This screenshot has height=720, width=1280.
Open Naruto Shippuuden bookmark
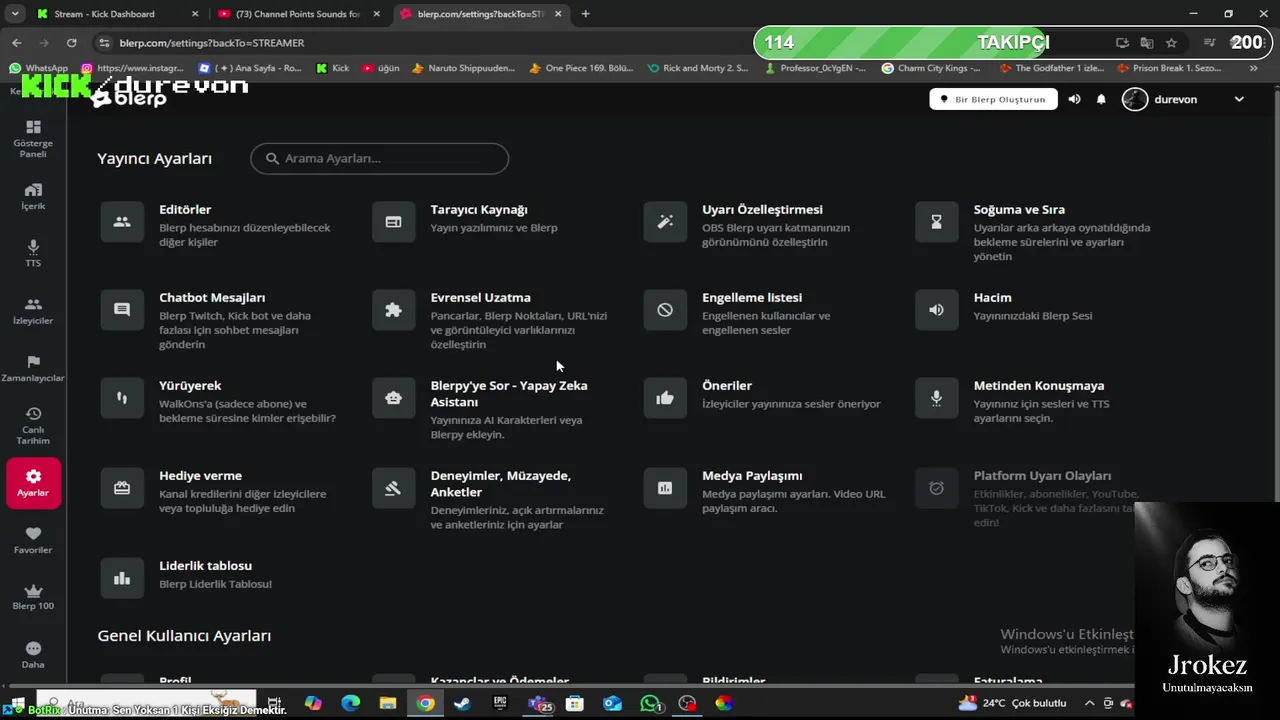point(463,68)
